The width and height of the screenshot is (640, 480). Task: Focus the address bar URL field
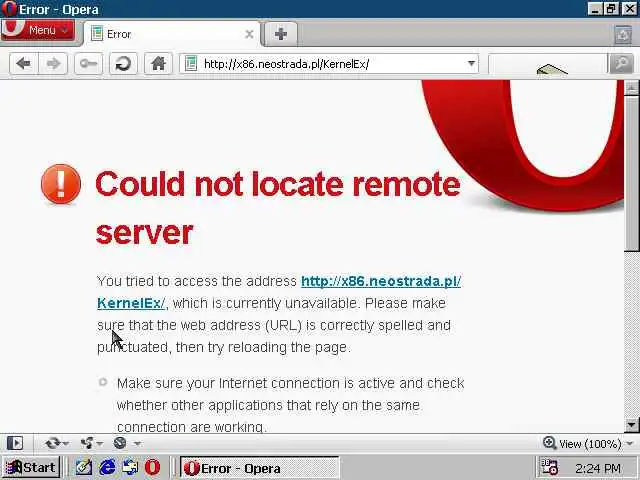[331, 64]
